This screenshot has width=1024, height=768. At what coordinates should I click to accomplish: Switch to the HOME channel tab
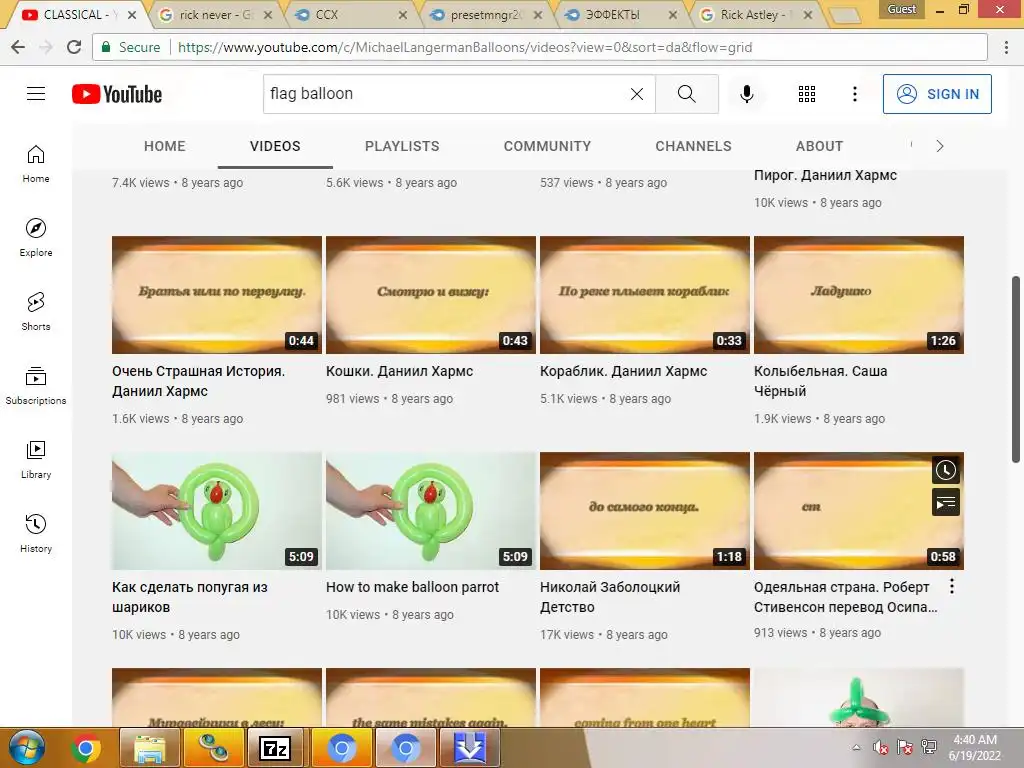point(165,146)
